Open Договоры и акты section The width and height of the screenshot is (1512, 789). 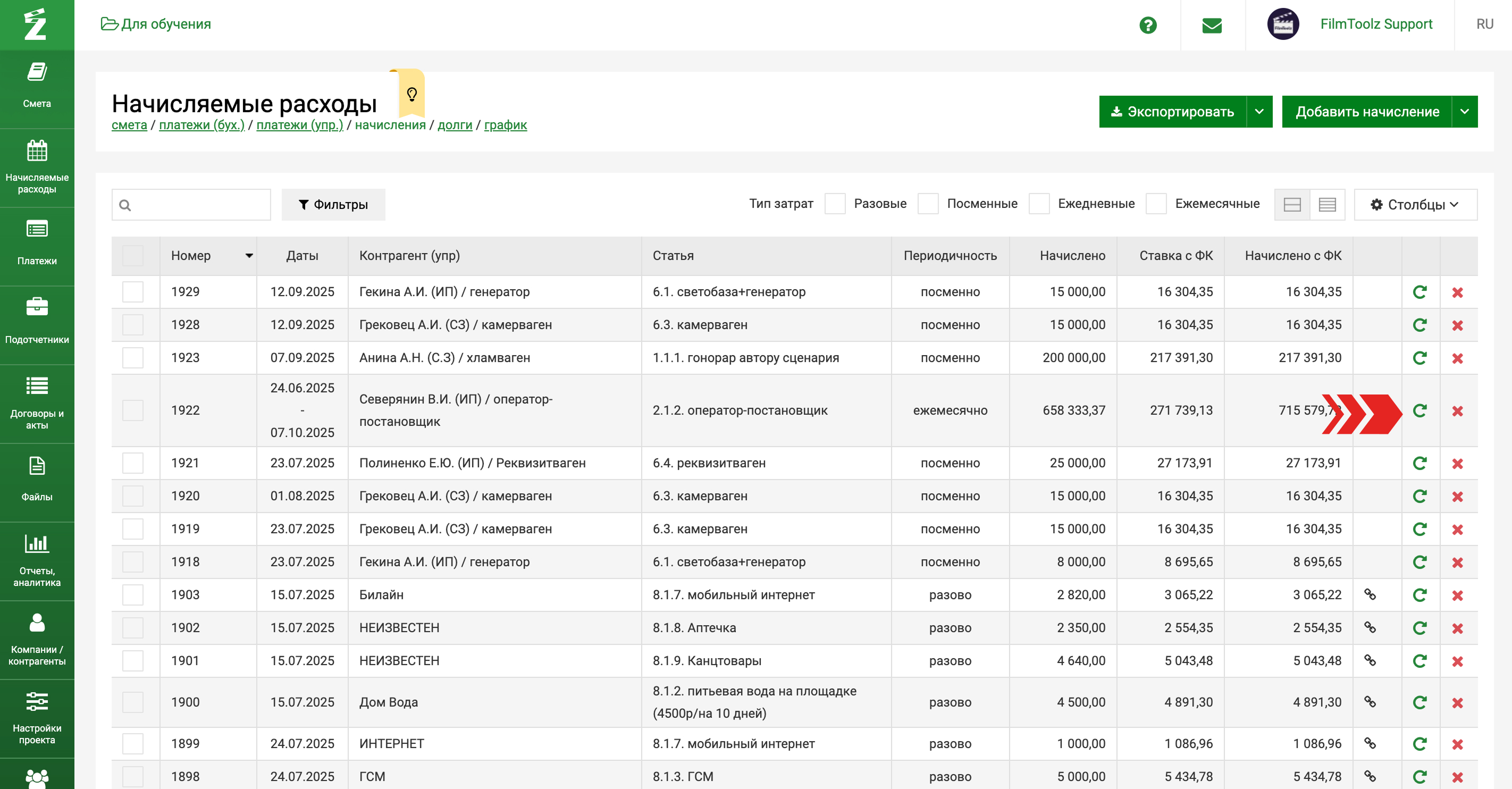click(x=37, y=404)
